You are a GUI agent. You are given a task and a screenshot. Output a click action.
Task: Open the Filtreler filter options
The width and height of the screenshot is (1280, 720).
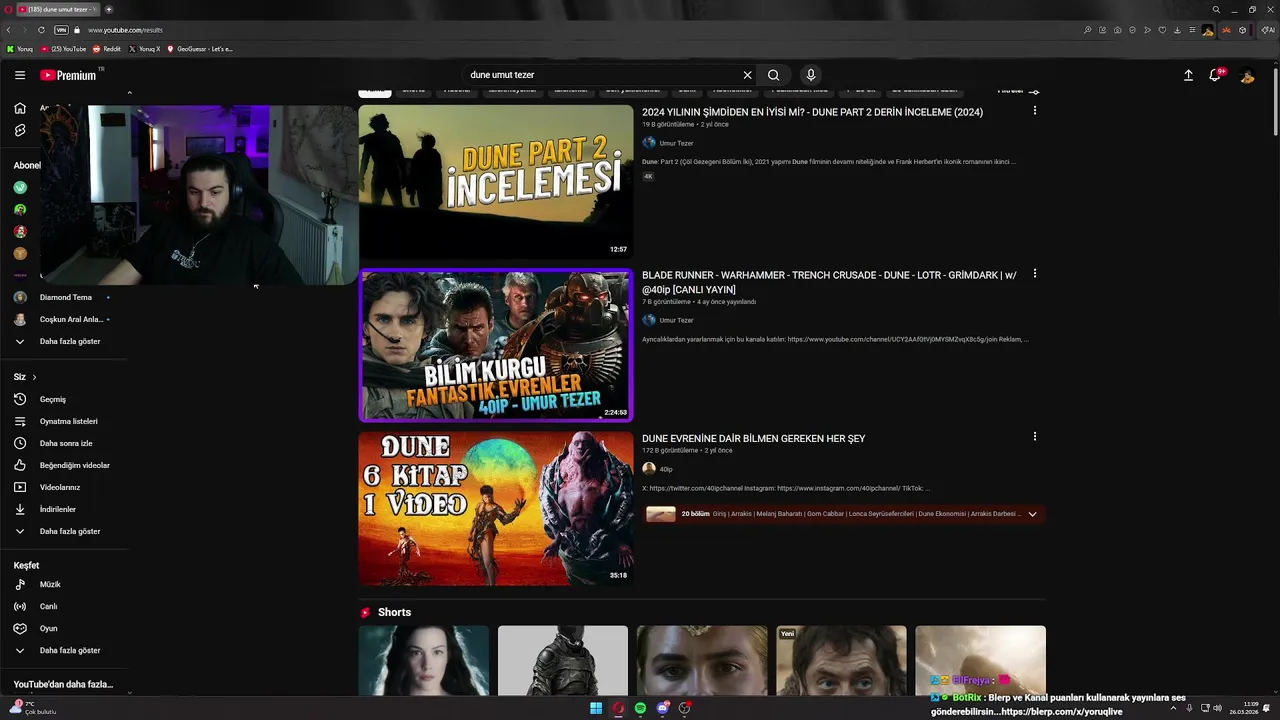pos(1018,91)
